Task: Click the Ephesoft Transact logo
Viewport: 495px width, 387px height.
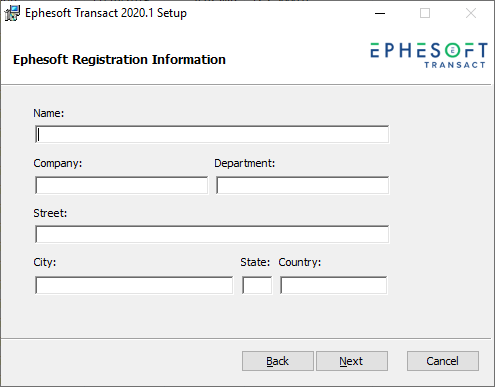Action: coord(429,55)
